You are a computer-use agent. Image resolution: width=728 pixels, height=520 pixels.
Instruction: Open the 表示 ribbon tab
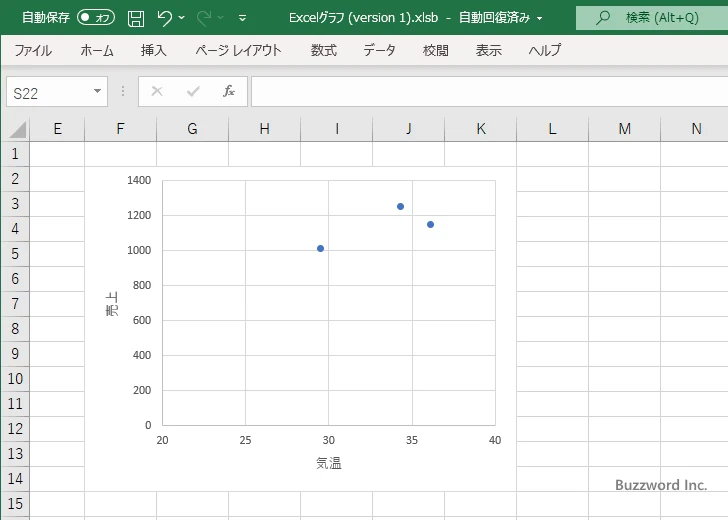tap(488, 50)
